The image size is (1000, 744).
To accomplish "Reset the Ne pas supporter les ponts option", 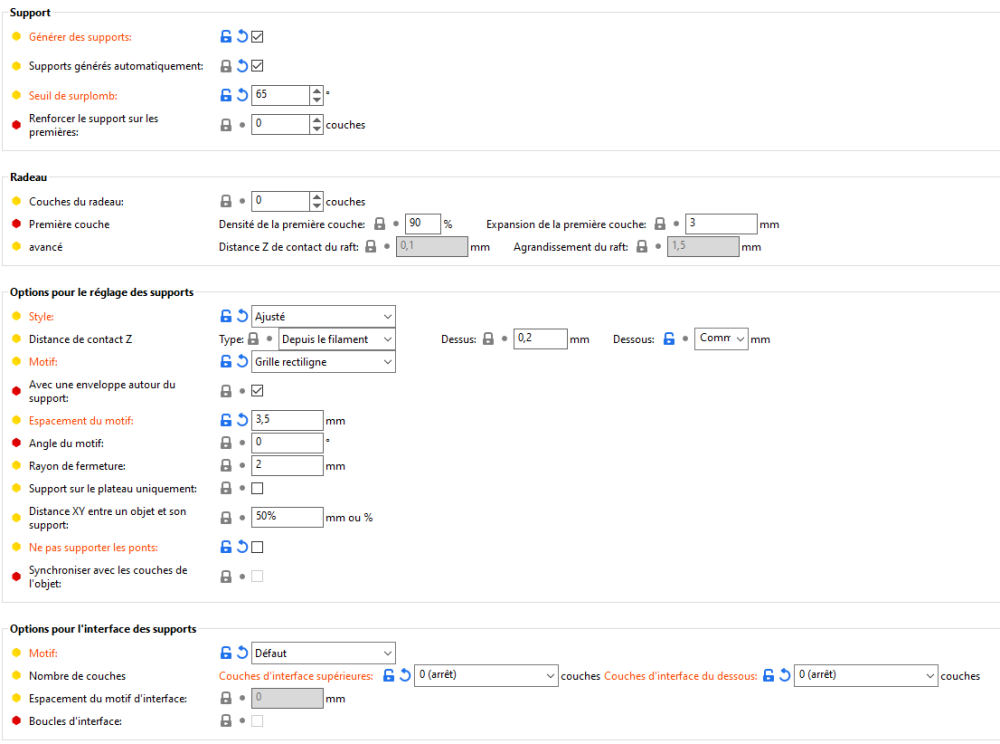I will (x=242, y=547).
